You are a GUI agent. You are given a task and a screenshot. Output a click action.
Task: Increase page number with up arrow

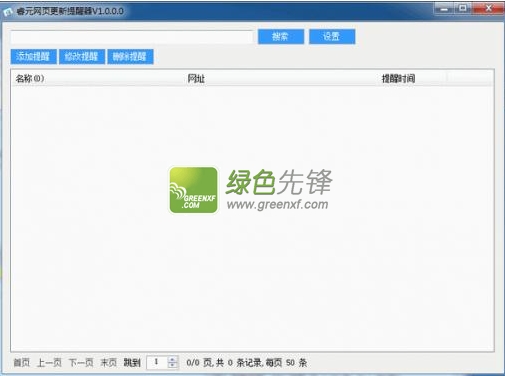172,359
